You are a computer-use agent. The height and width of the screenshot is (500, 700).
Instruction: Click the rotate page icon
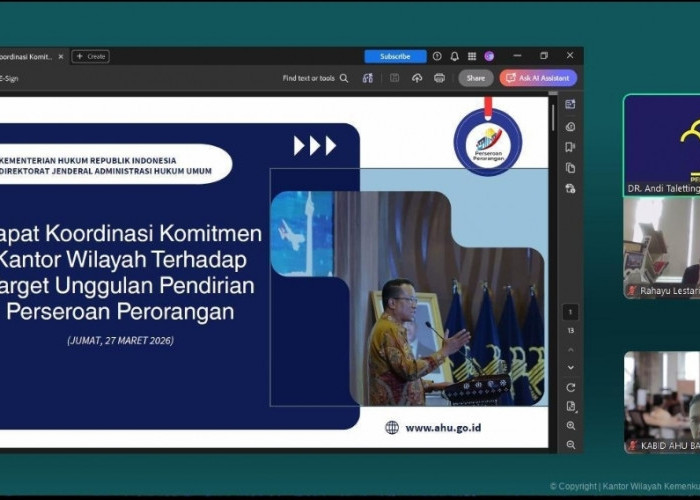pyautogui.click(x=571, y=388)
